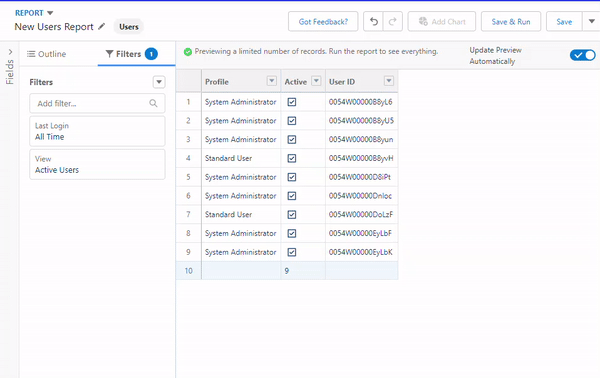Click the Active checkbox in row 2
600x378 pixels.
click(x=292, y=121)
